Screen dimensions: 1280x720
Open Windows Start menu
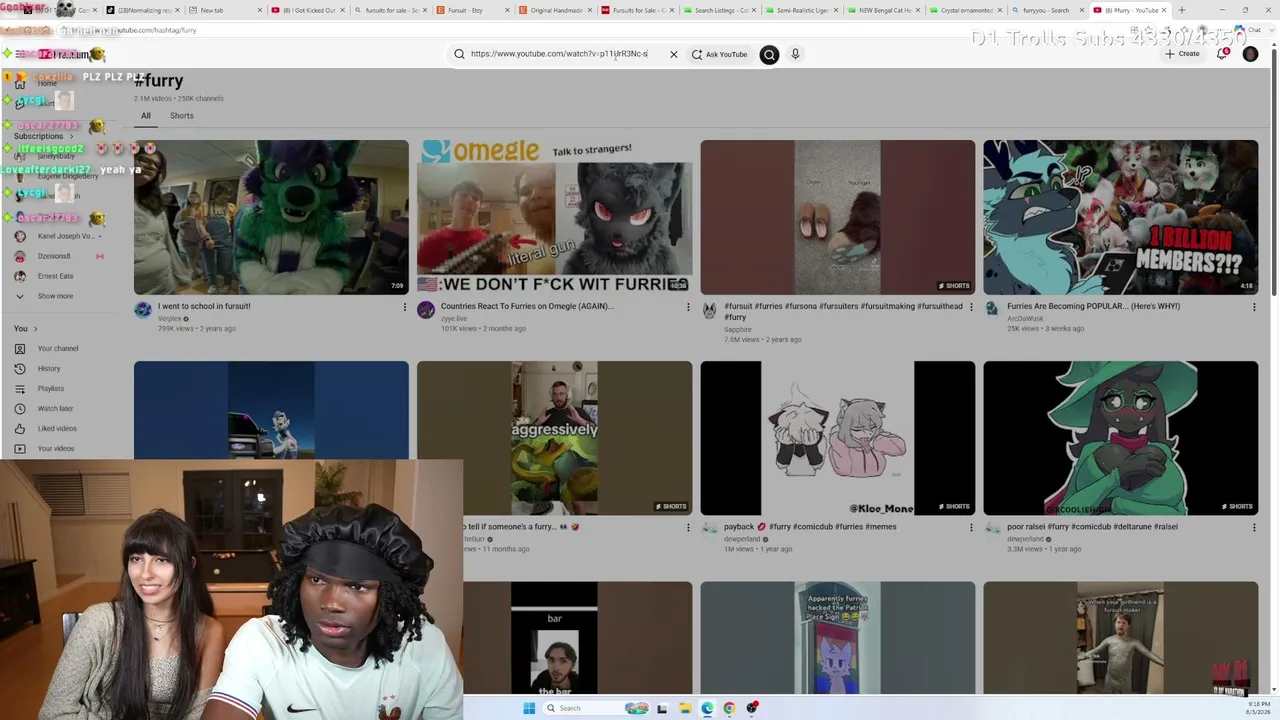click(x=529, y=708)
